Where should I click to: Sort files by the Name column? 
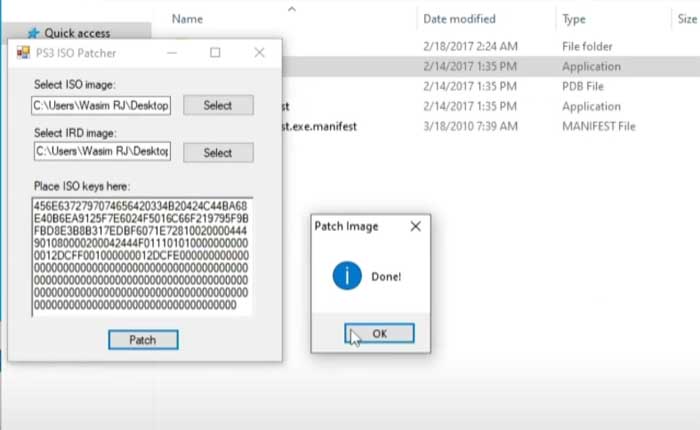tap(187, 19)
